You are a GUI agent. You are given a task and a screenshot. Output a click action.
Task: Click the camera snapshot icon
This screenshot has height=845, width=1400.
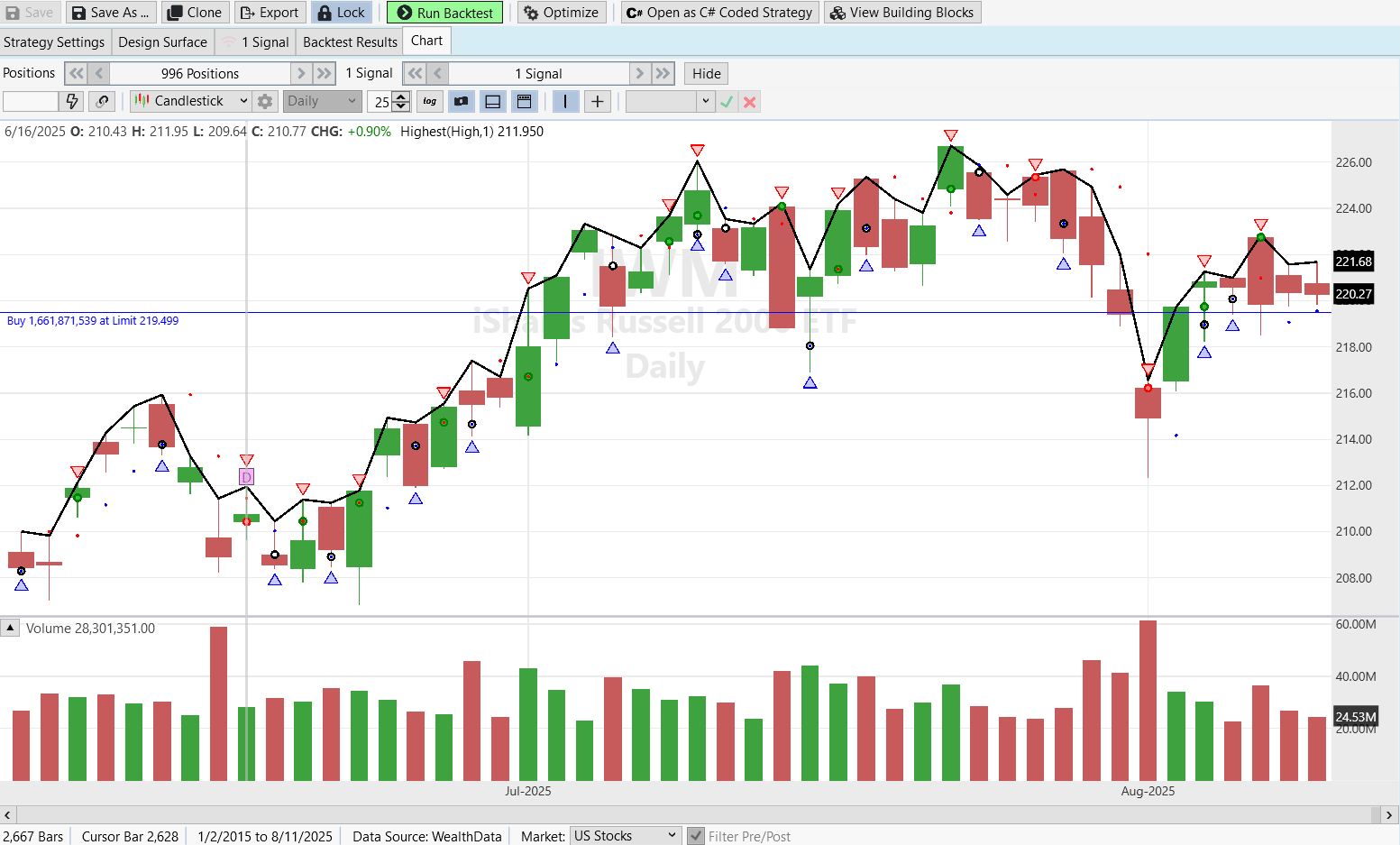462,102
